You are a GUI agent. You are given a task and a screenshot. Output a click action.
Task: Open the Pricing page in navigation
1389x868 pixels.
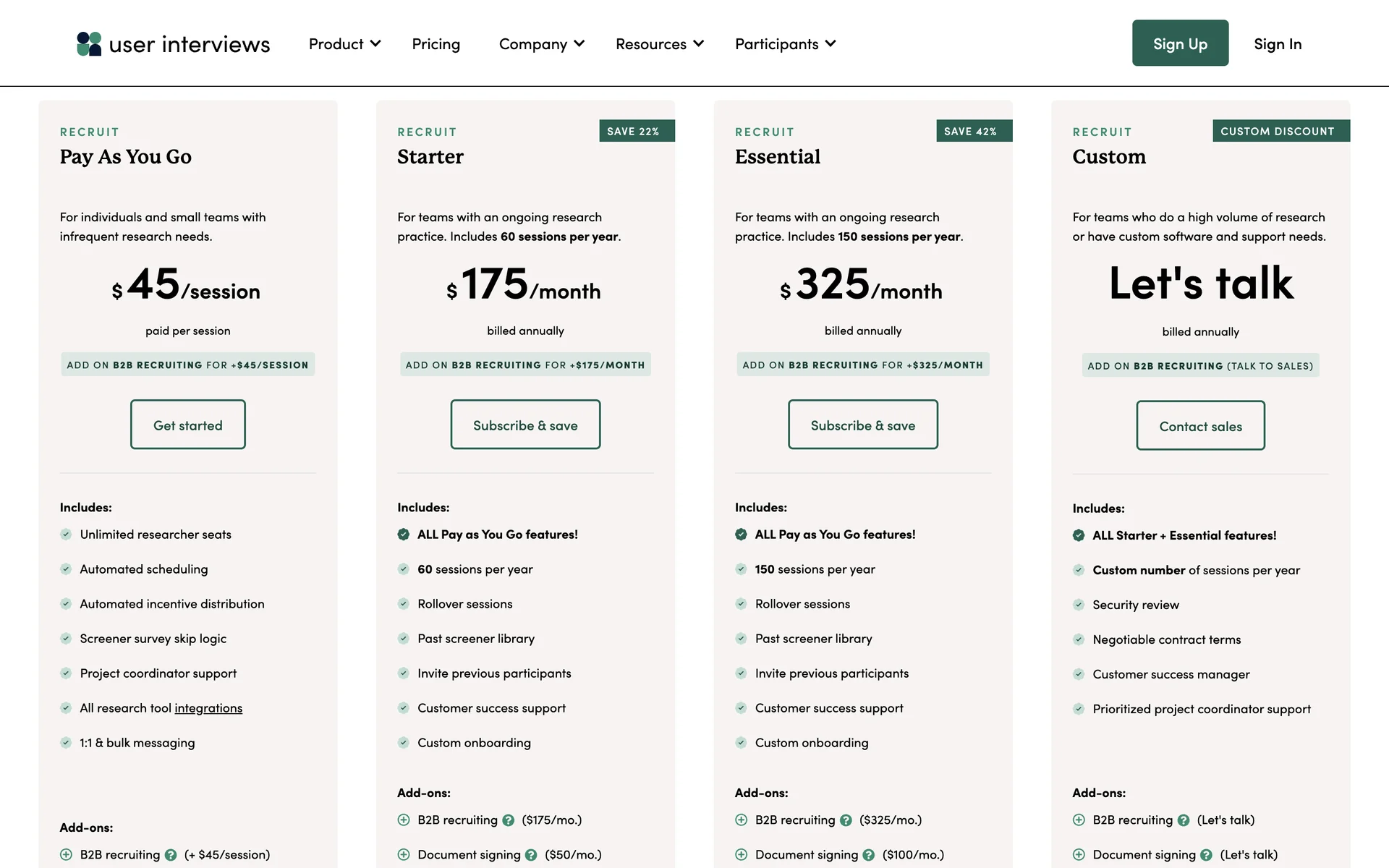pyautogui.click(x=436, y=44)
